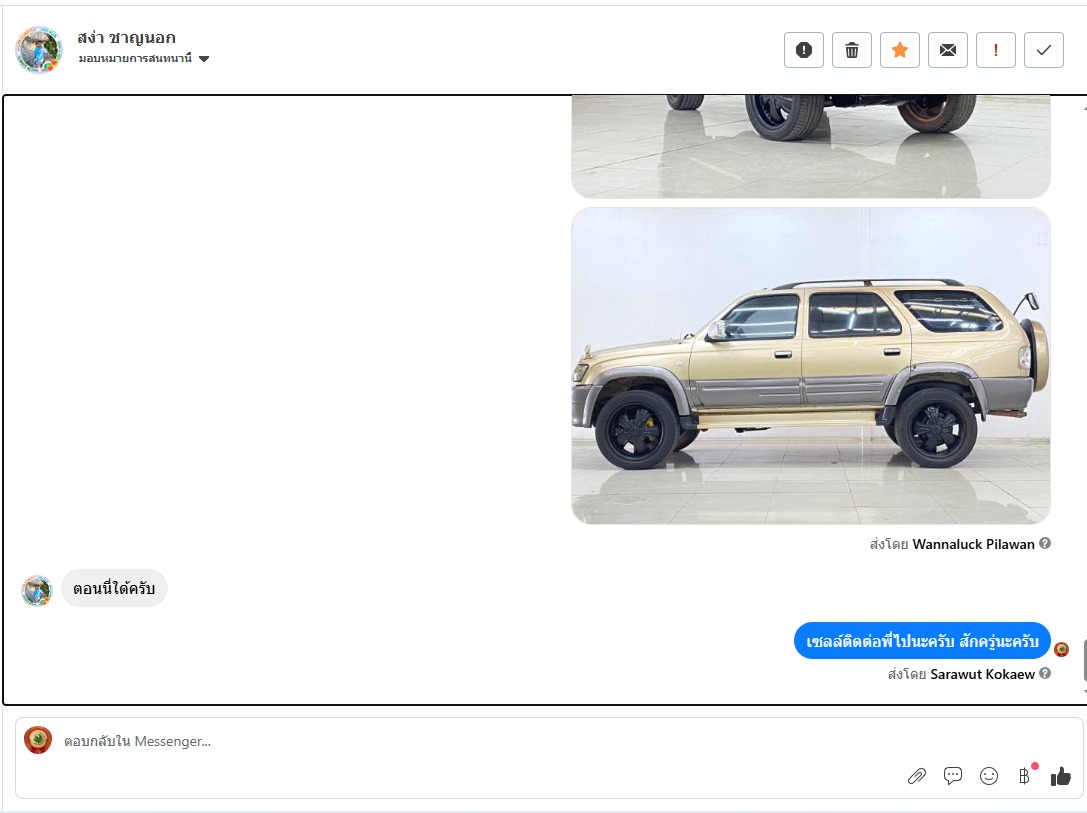
Task: Open the gold SUV side-view photo
Action: pos(810,366)
